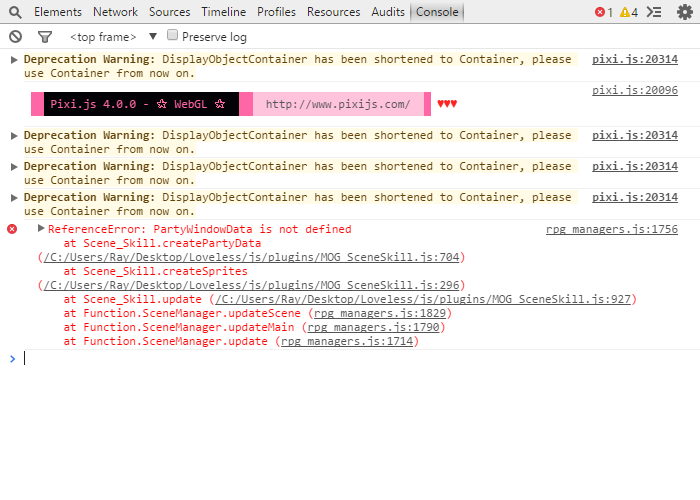Open the rpg_managers.js:1756 source link
The width and height of the screenshot is (700, 500).
pos(612,229)
